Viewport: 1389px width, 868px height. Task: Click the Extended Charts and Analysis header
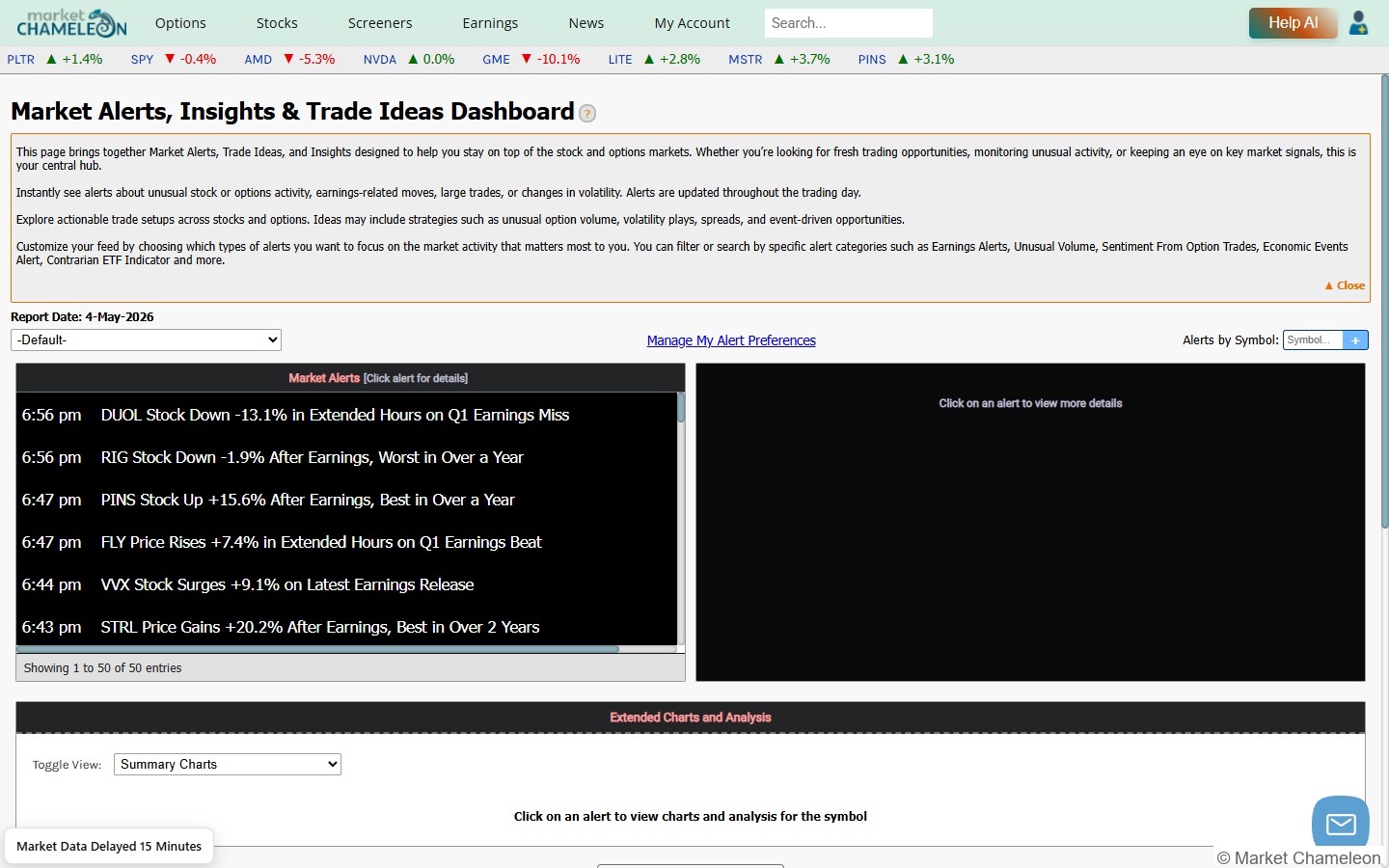(x=691, y=718)
